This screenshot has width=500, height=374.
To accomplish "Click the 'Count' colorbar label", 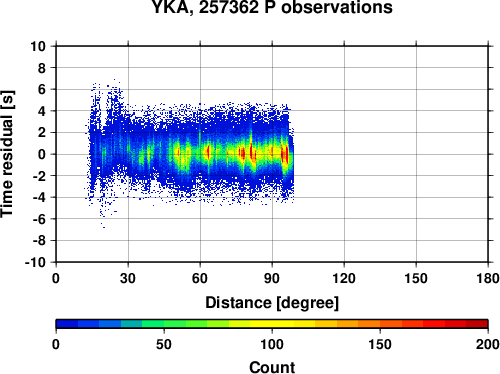I will (x=272, y=367).
